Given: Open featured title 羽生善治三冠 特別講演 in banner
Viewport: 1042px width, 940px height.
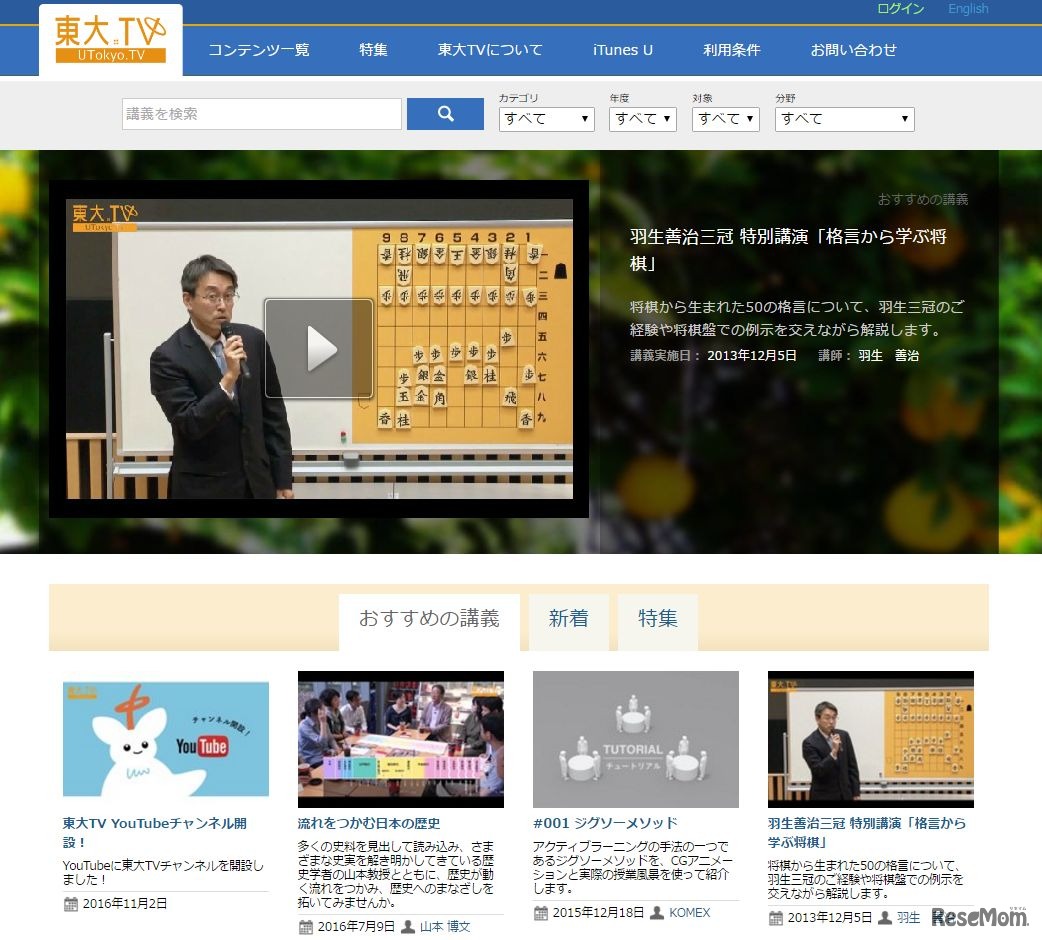Looking at the screenshot, I should (788, 250).
